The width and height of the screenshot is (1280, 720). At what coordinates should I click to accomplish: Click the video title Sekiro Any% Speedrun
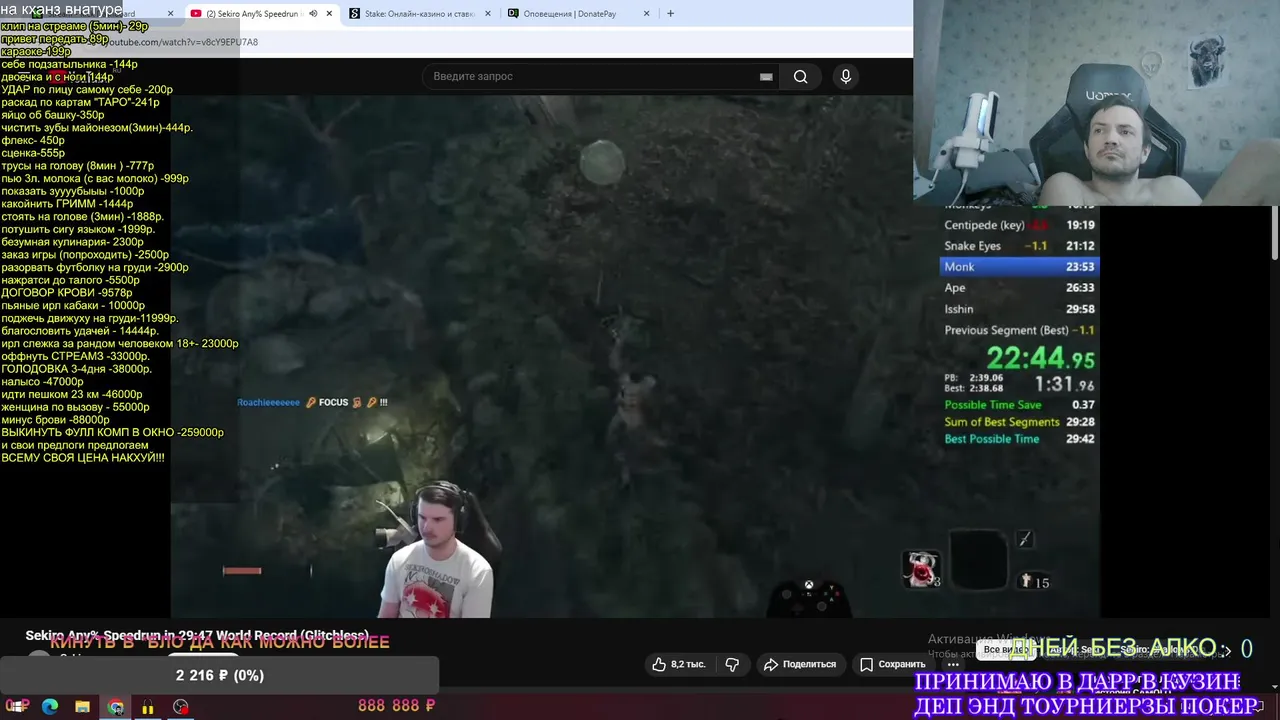[197, 635]
